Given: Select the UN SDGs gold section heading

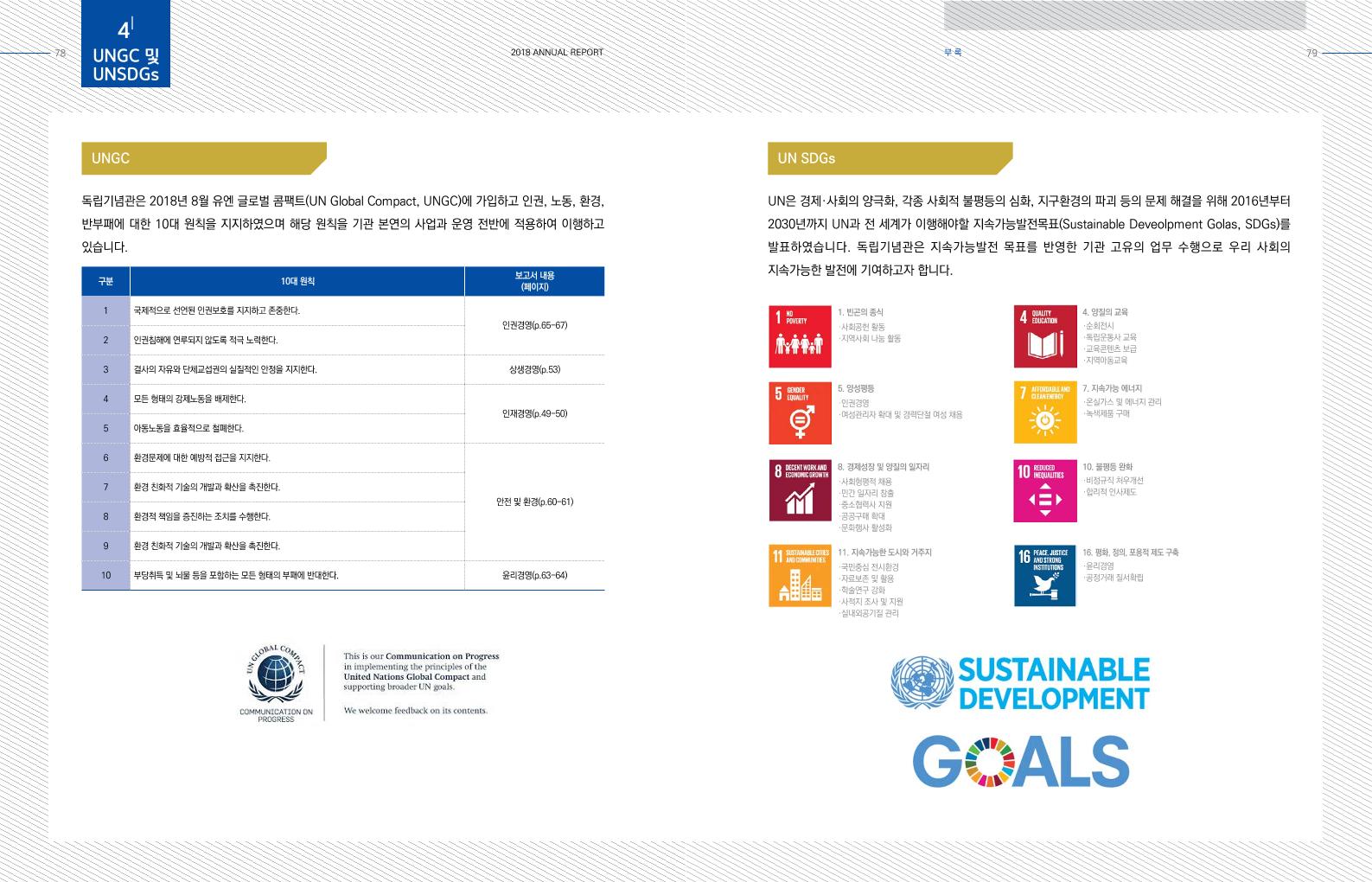Looking at the screenshot, I should click(890, 158).
